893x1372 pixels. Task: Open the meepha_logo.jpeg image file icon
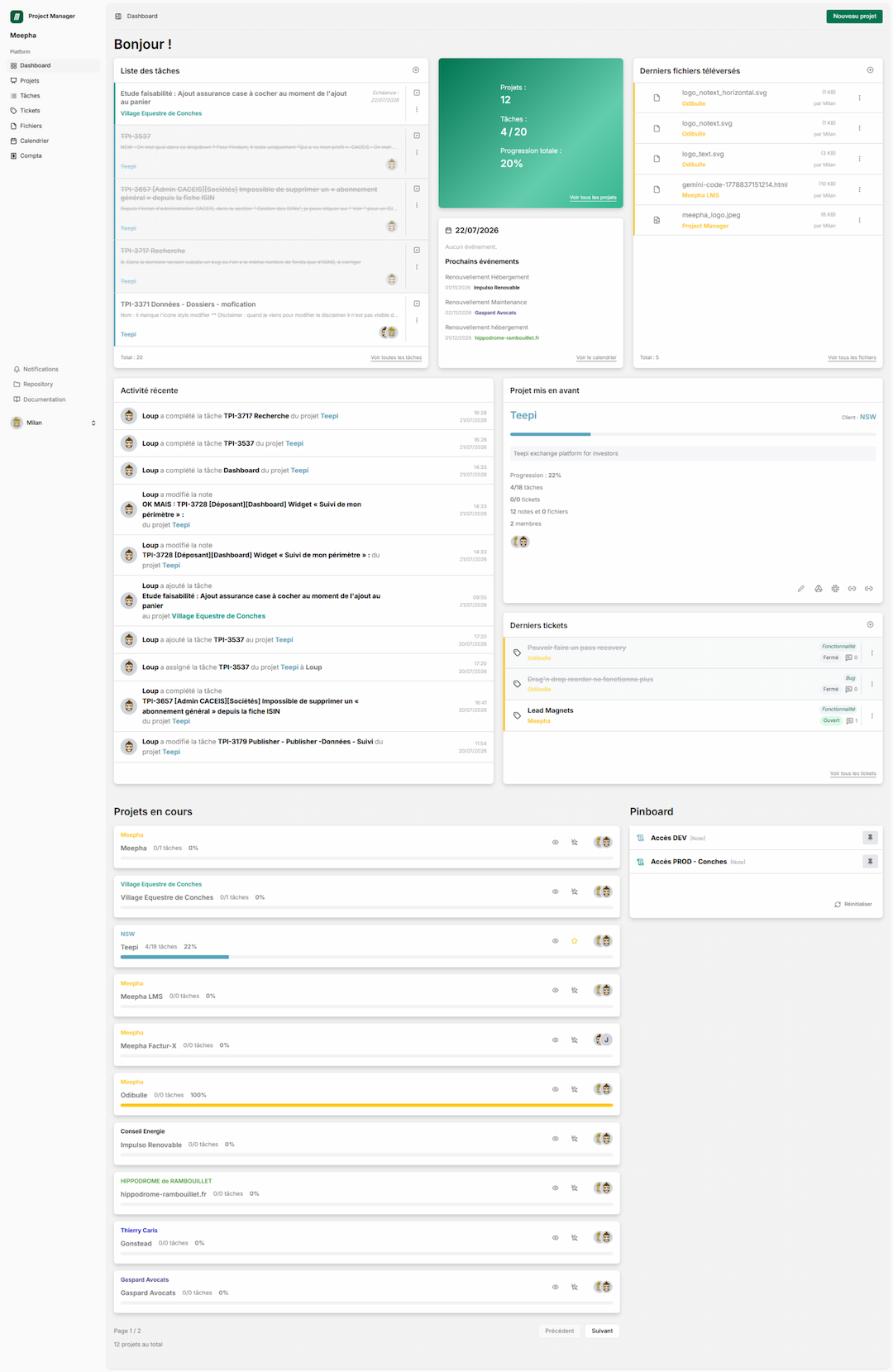pos(657,220)
